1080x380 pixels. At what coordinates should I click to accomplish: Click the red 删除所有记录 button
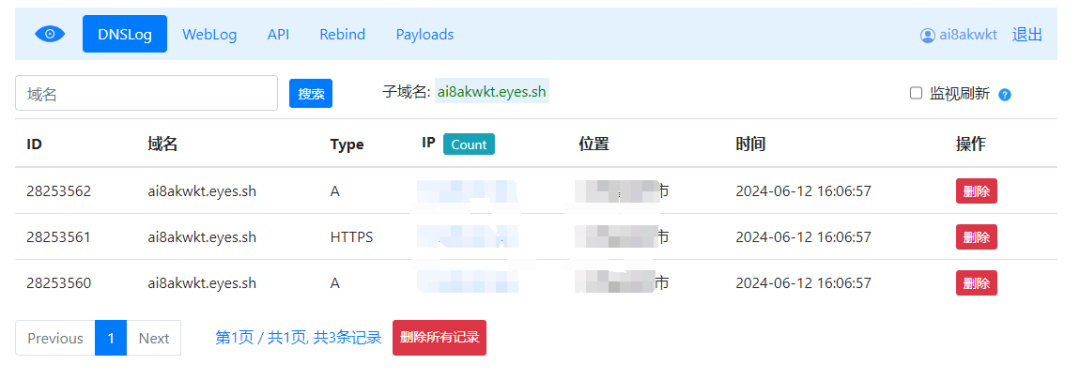pyautogui.click(x=439, y=337)
